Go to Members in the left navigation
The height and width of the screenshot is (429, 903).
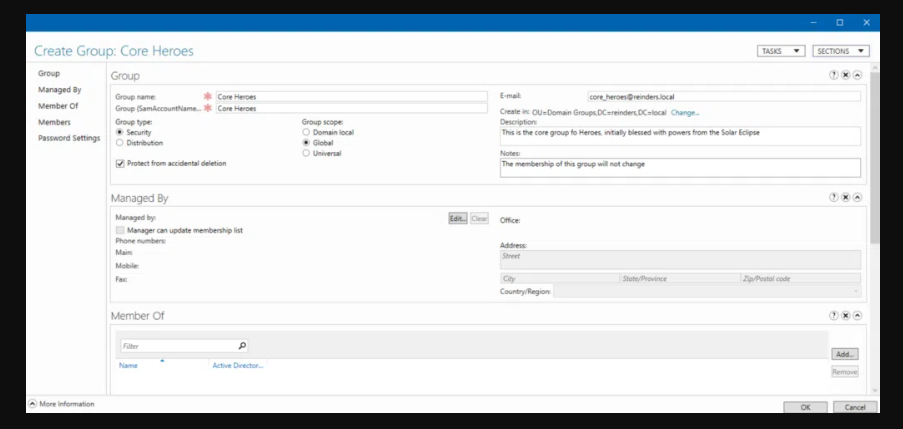(54, 122)
